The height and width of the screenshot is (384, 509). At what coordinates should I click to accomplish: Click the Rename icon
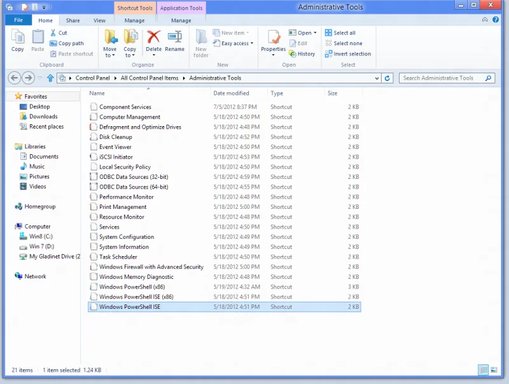pos(175,37)
